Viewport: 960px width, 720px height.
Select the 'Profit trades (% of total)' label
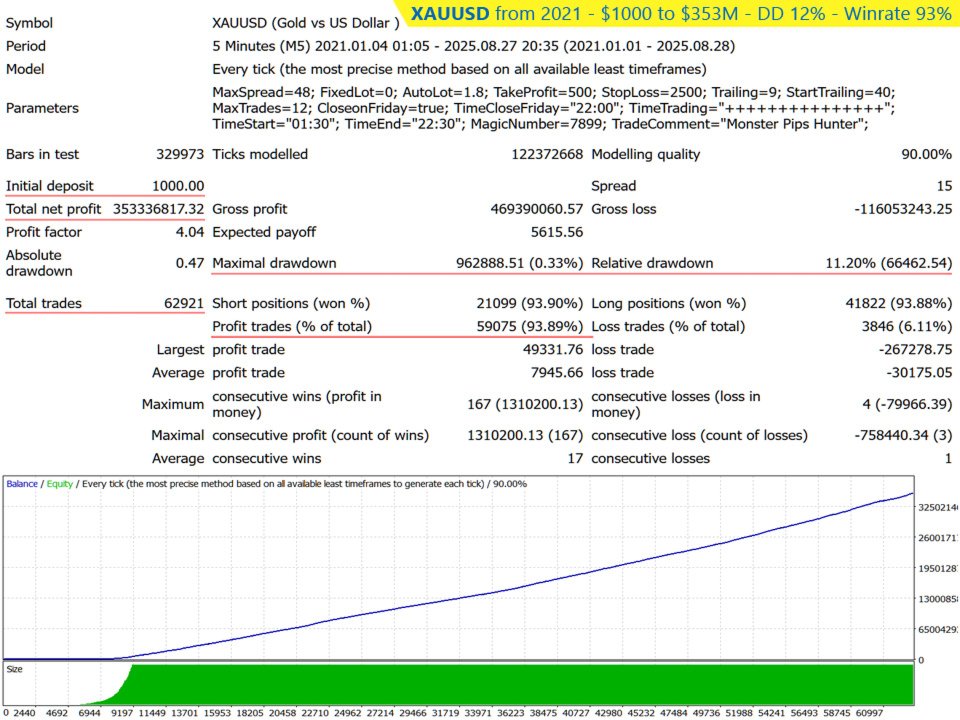point(292,327)
